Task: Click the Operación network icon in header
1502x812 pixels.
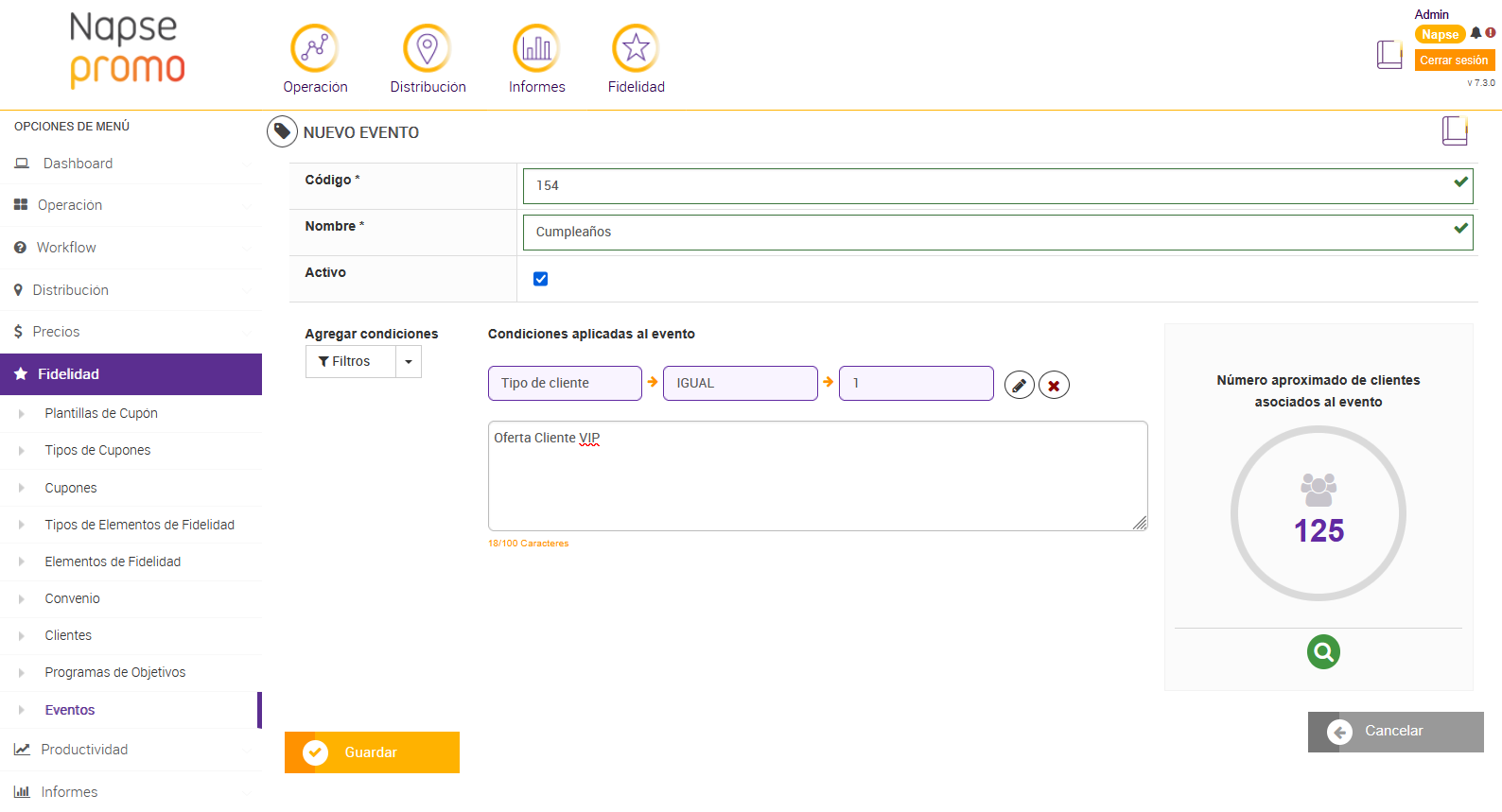Action: (314, 48)
